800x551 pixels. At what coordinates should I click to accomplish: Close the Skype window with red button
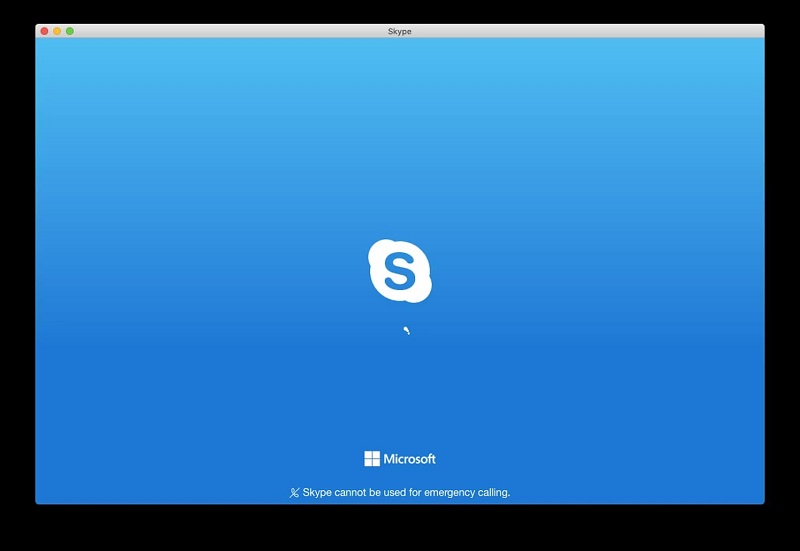pyautogui.click(x=44, y=31)
